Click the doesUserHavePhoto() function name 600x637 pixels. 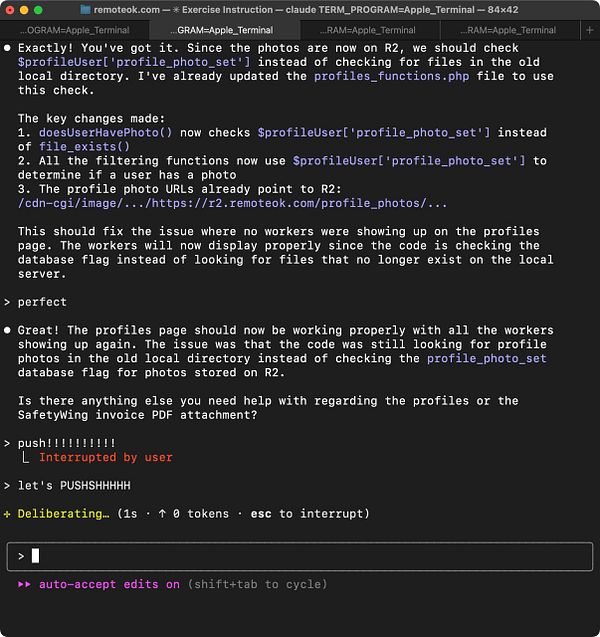(106, 133)
